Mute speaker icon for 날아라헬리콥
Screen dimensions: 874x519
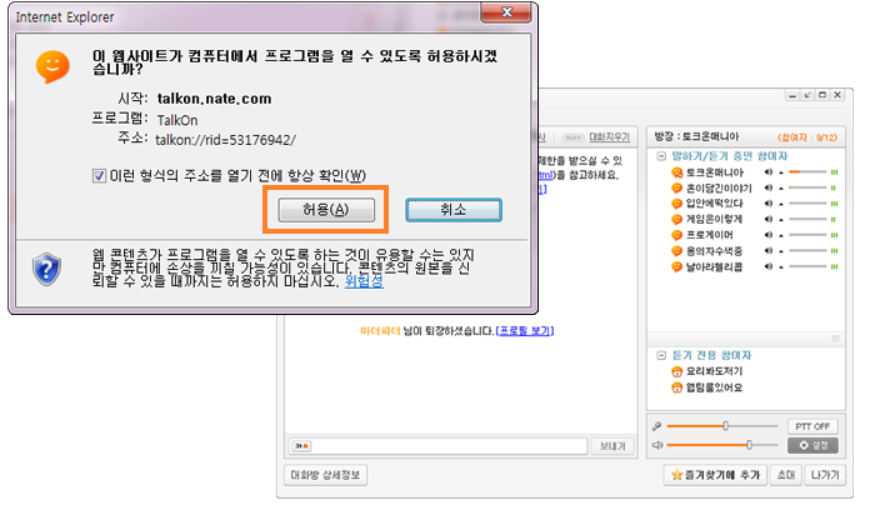point(769,266)
